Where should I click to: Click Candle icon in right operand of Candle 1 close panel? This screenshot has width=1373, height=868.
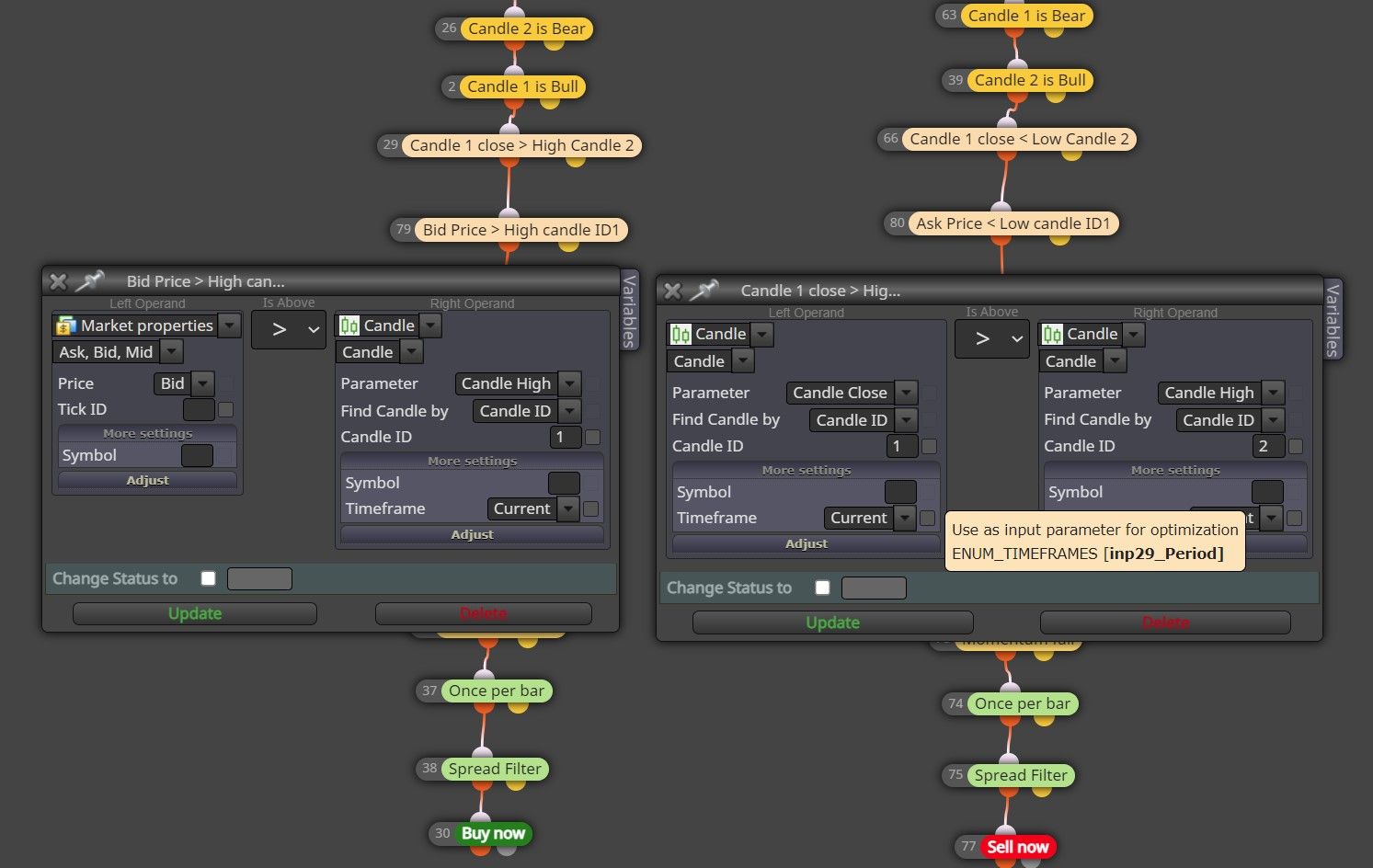(x=1052, y=334)
